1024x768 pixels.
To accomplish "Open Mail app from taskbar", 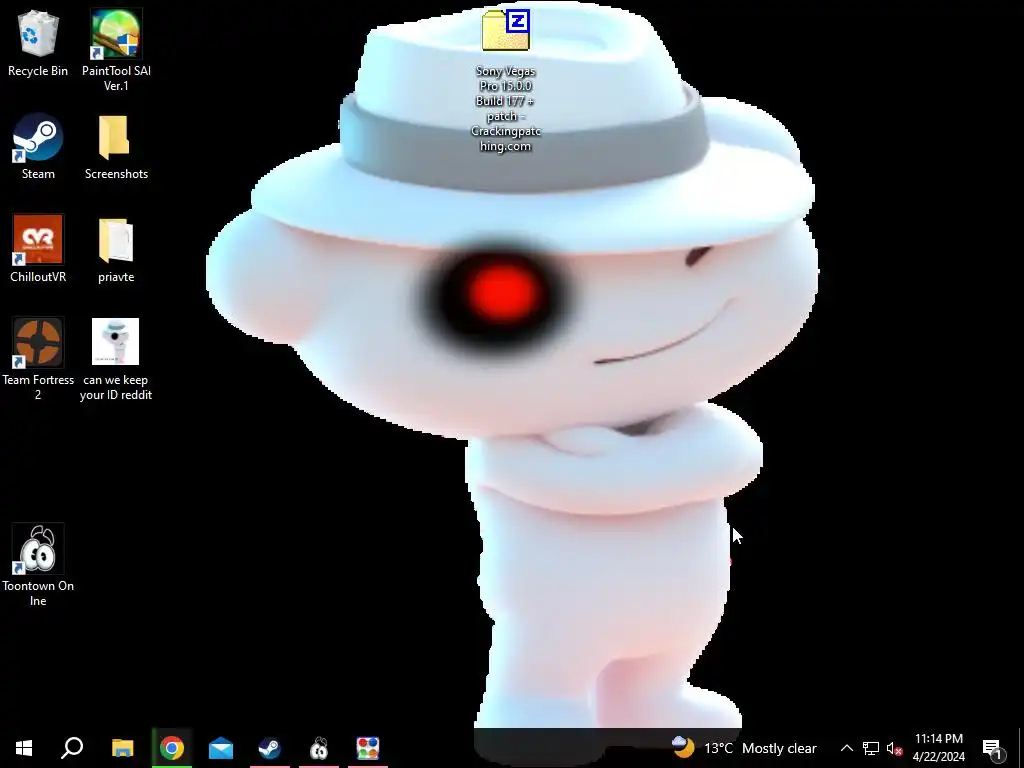I will [x=221, y=748].
